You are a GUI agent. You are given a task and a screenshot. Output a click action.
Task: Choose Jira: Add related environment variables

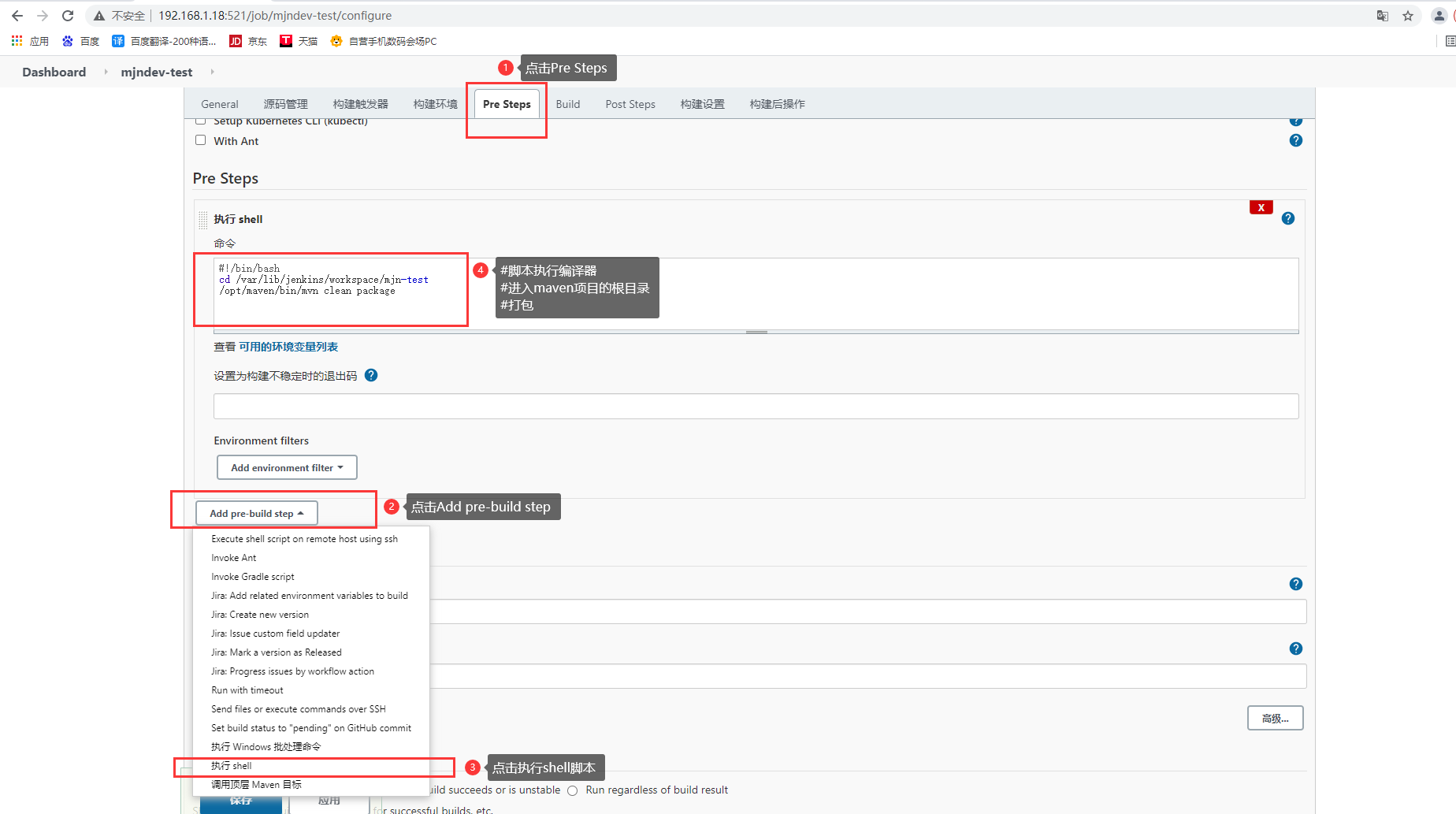(x=311, y=596)
